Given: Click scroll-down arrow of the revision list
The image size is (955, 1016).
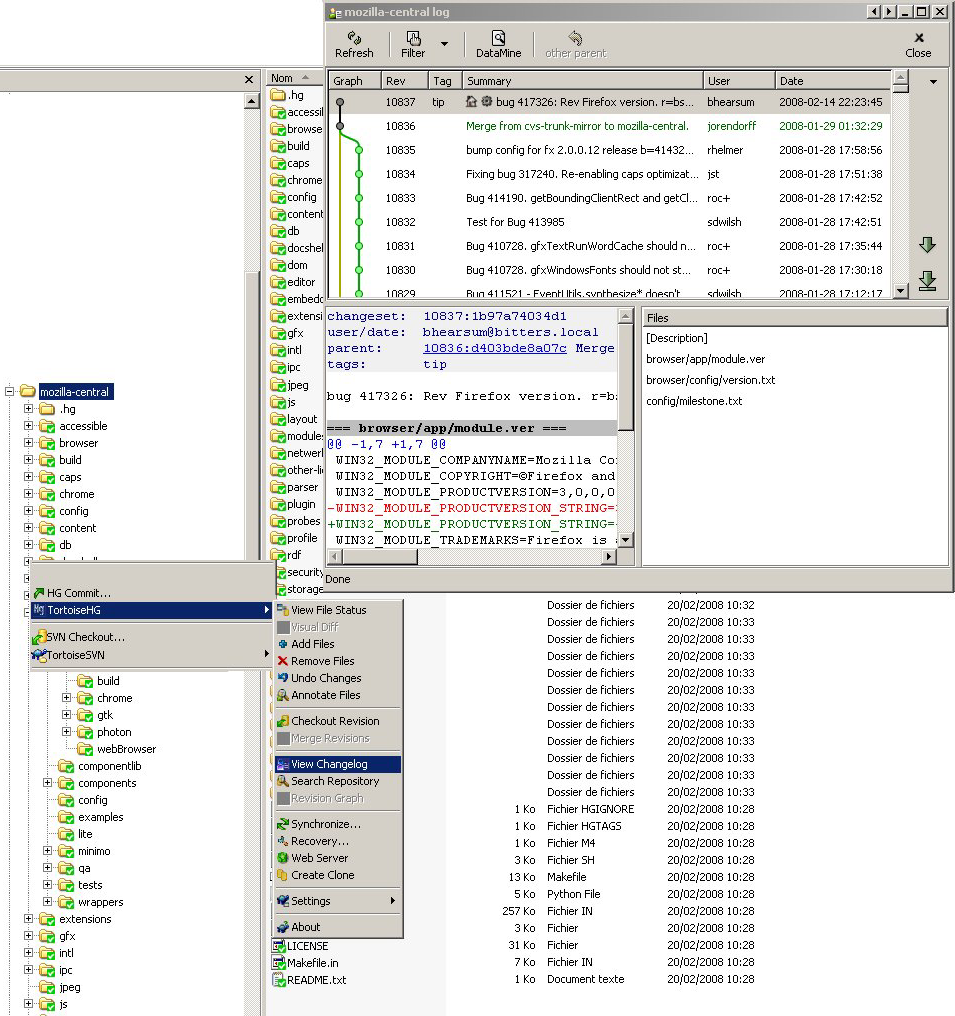Looking at the screenshot, I should pos(900,291).
